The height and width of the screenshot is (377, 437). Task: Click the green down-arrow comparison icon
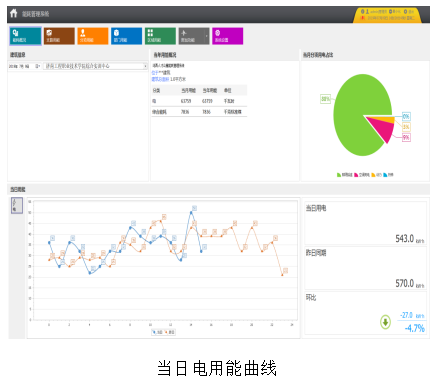point(385,322)
